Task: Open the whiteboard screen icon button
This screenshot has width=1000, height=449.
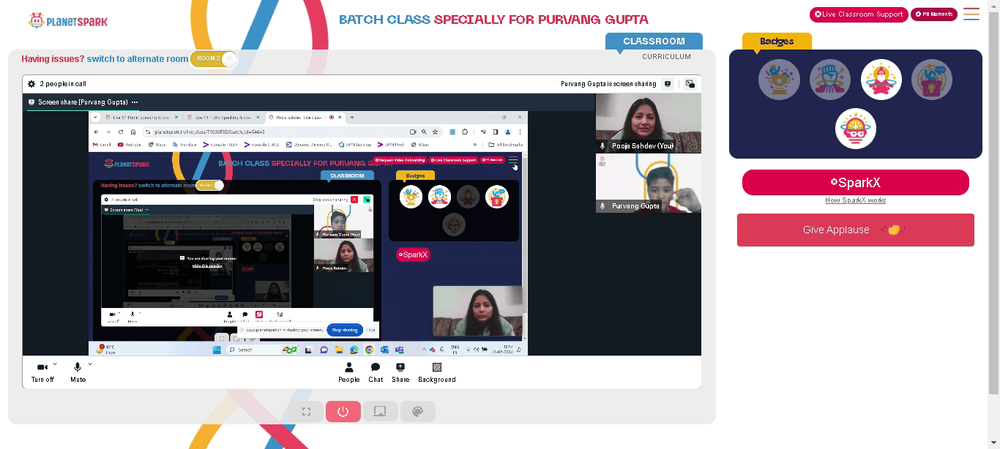Action: (x=380, y=411)
